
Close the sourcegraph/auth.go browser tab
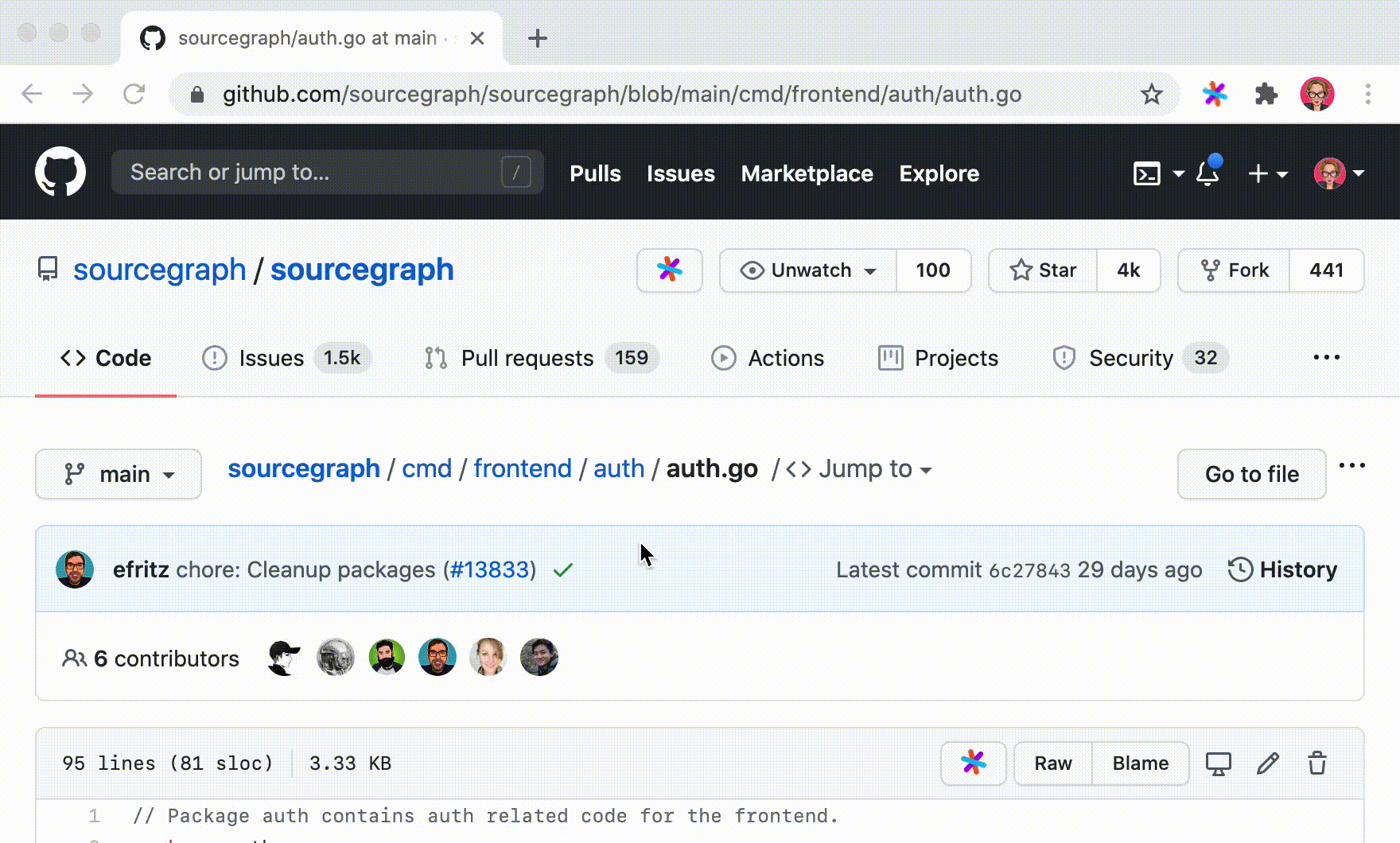(477, 37)
